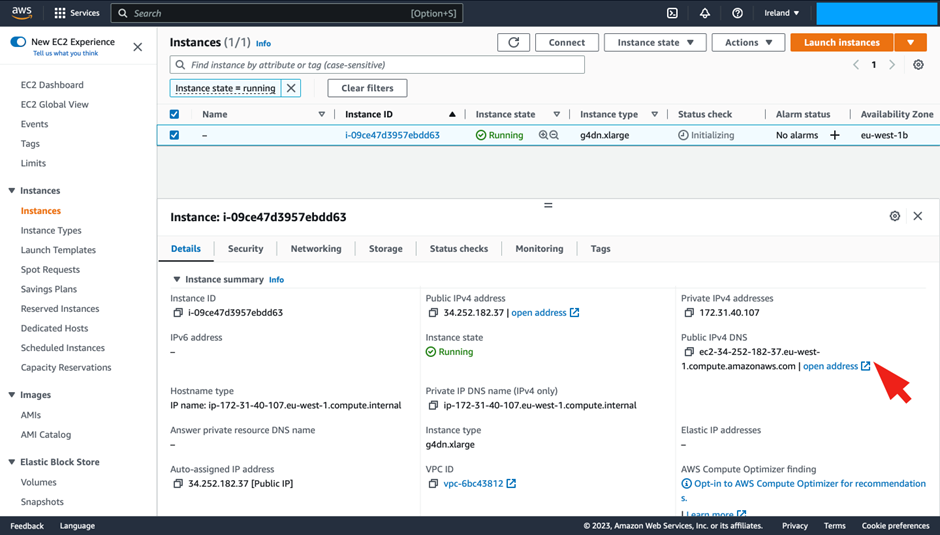Screen dimensions: 940x535
Task: Click the top navigation Search field
Action: pyautogui.click(x=287, y=13)
